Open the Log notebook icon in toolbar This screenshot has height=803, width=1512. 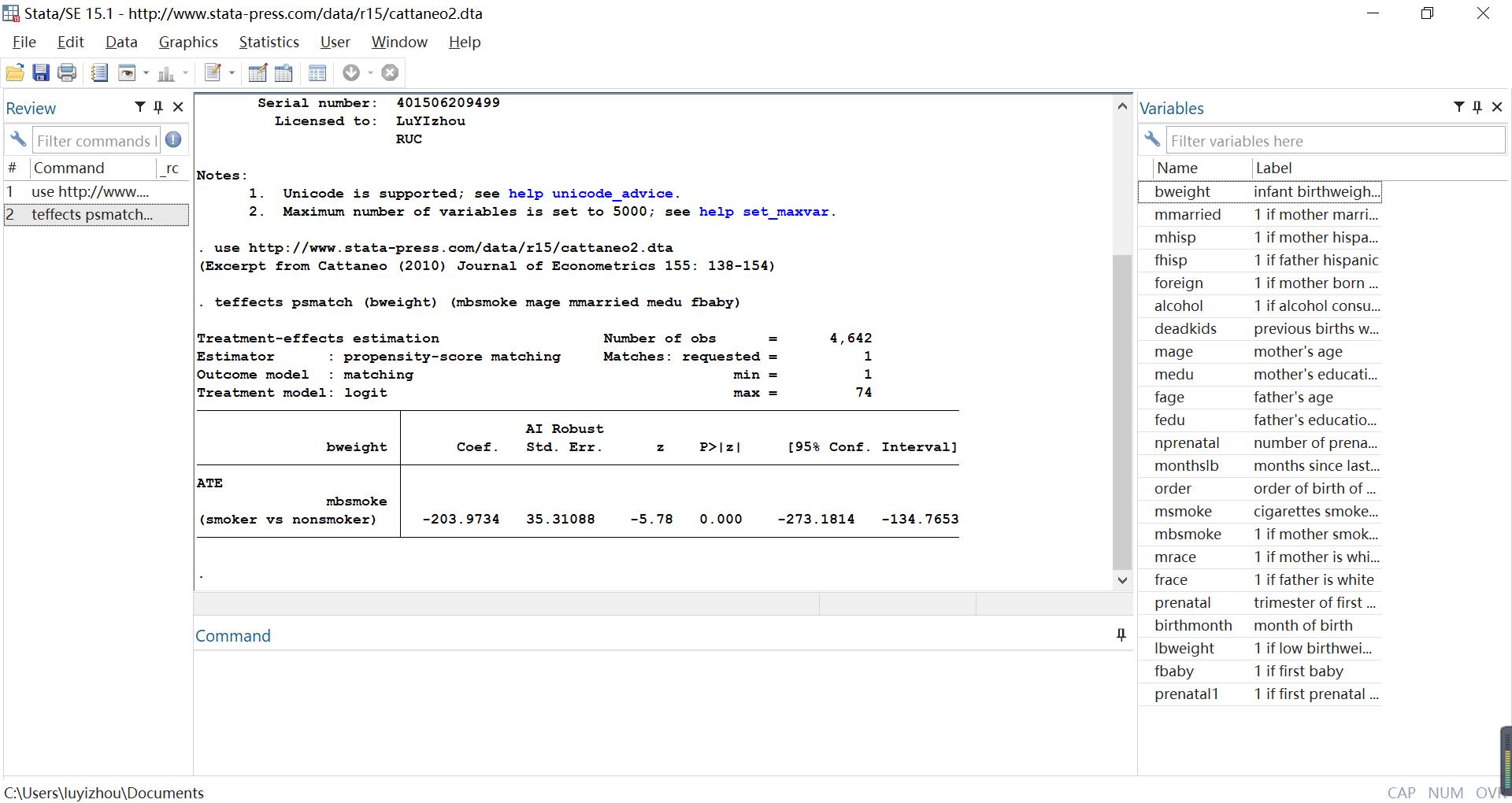[99, 73]
